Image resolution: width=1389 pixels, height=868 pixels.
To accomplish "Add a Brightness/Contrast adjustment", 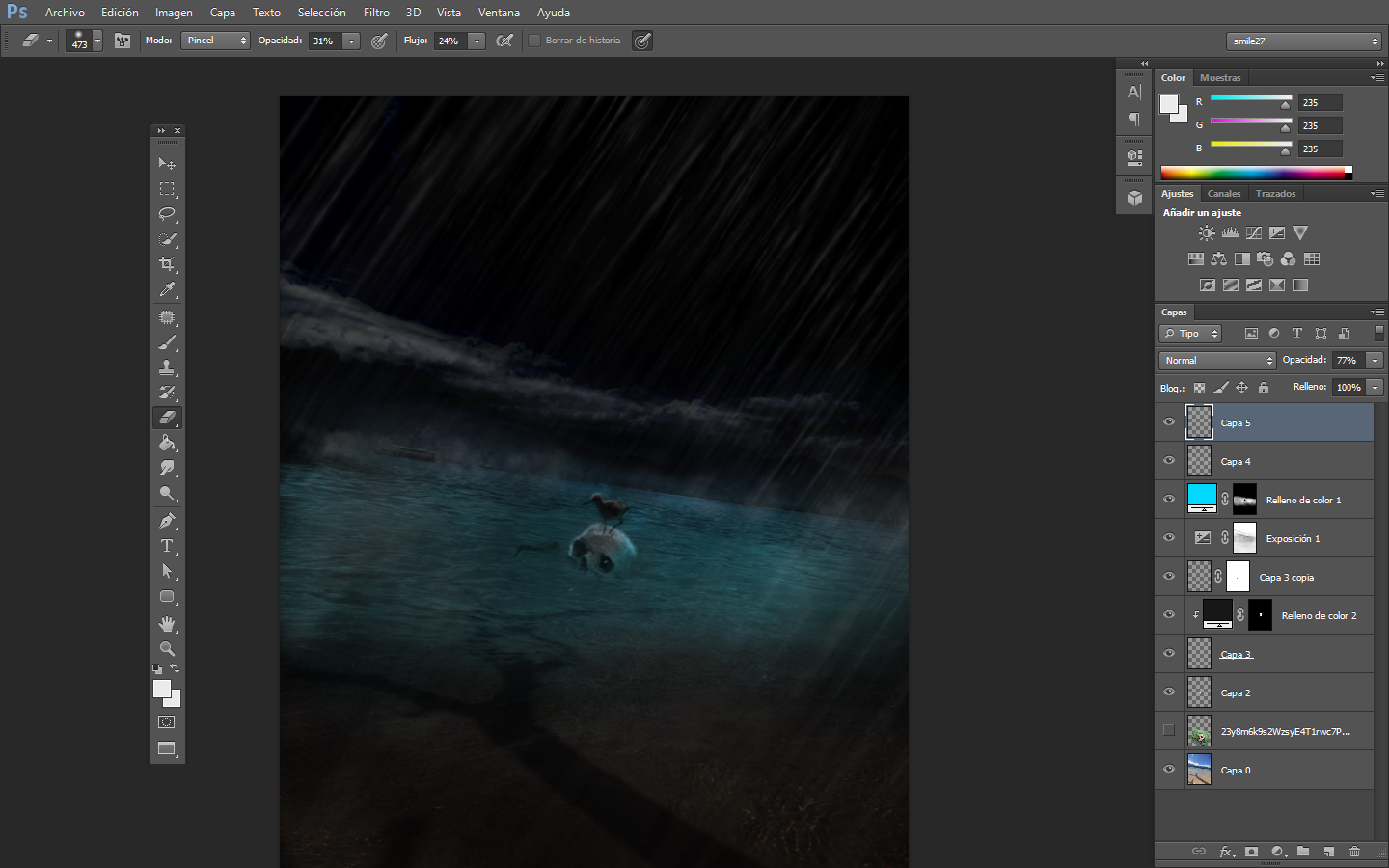I will (1207, 233).
